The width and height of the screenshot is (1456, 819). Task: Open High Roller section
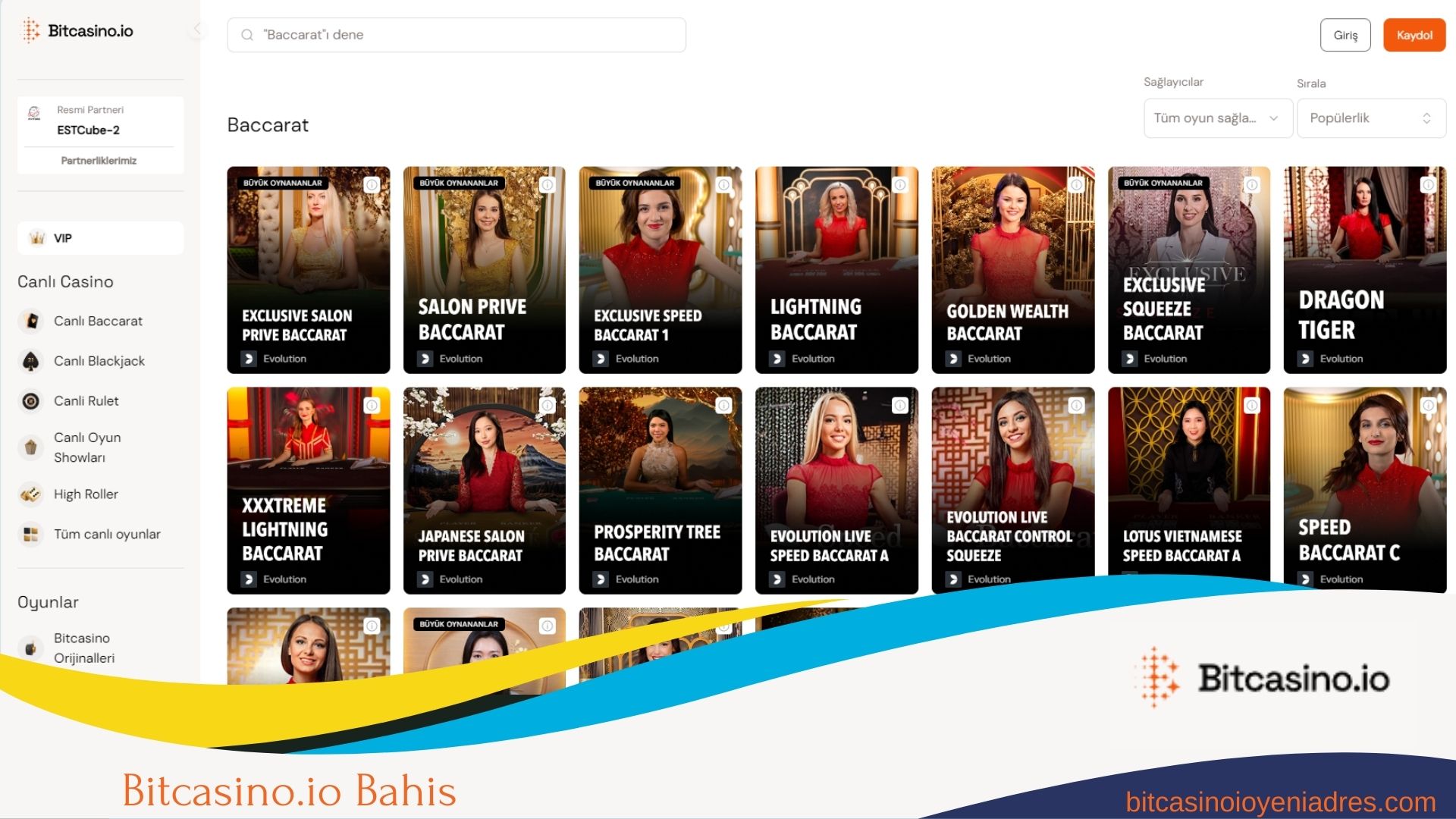click(x=86, y=494)
